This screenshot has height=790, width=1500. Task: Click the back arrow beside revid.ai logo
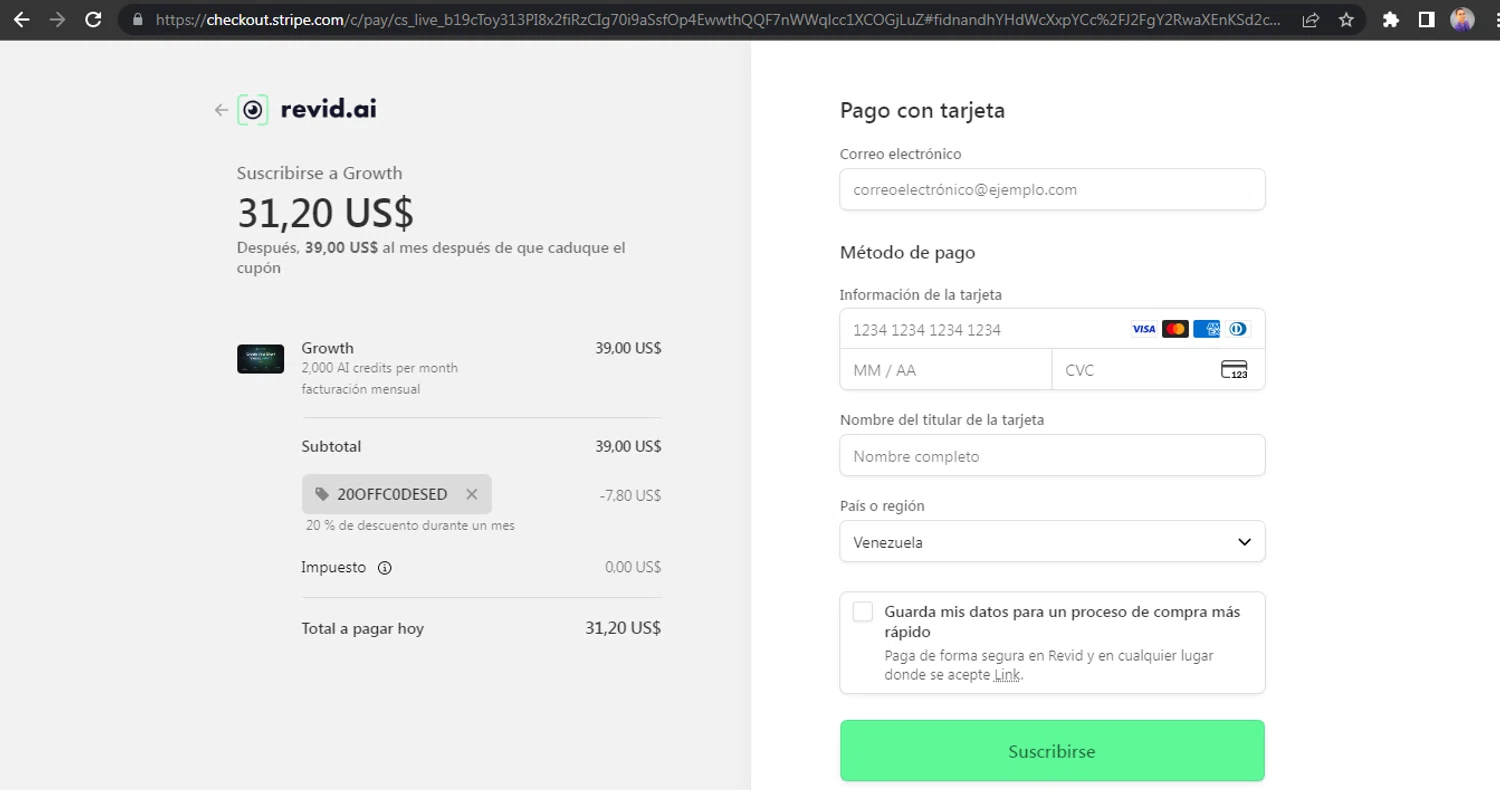[x=221, y=110]
